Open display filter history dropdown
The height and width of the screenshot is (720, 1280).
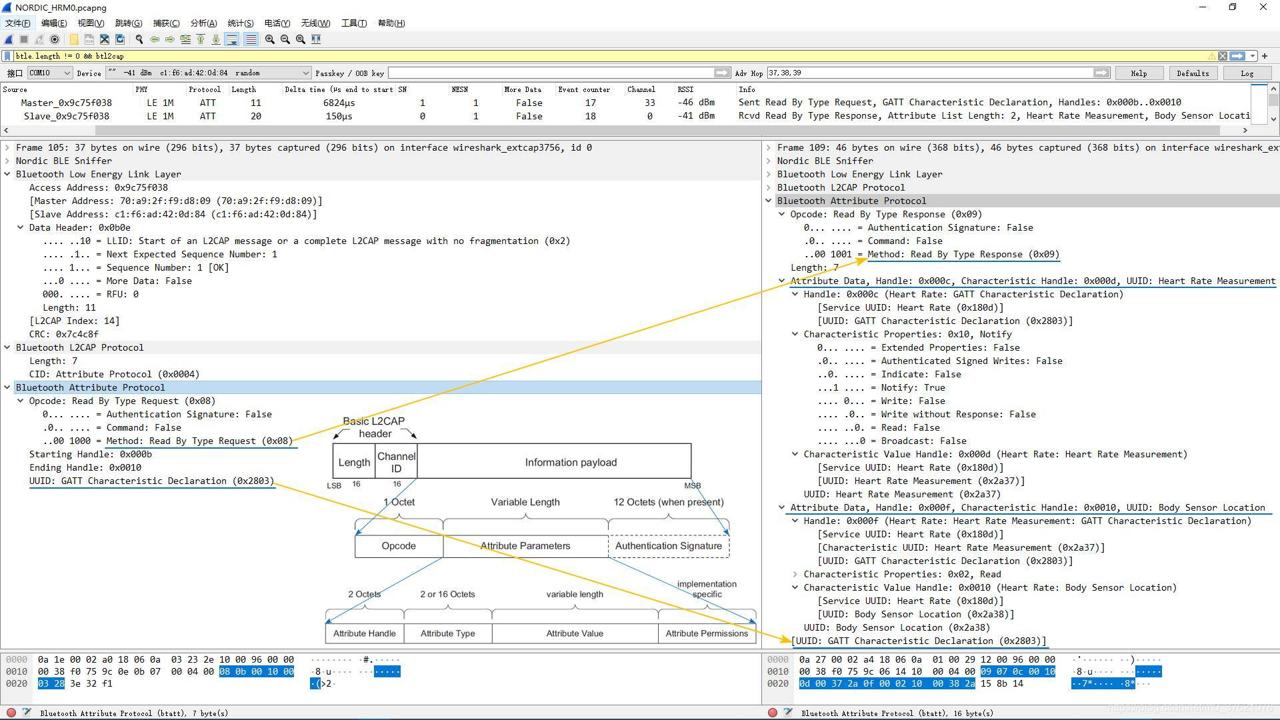click(x=1252, y=56)
